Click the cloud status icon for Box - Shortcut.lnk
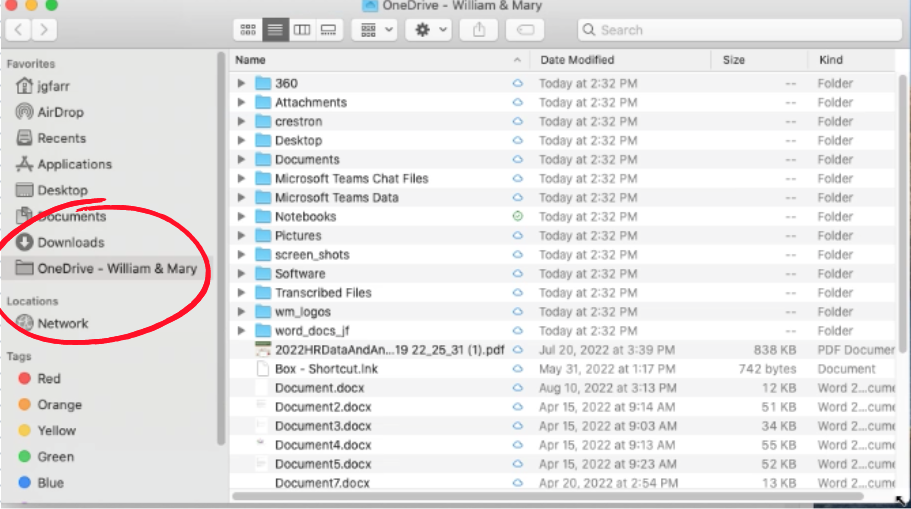Viewport: 911px width, 509px height. (517, 368)
